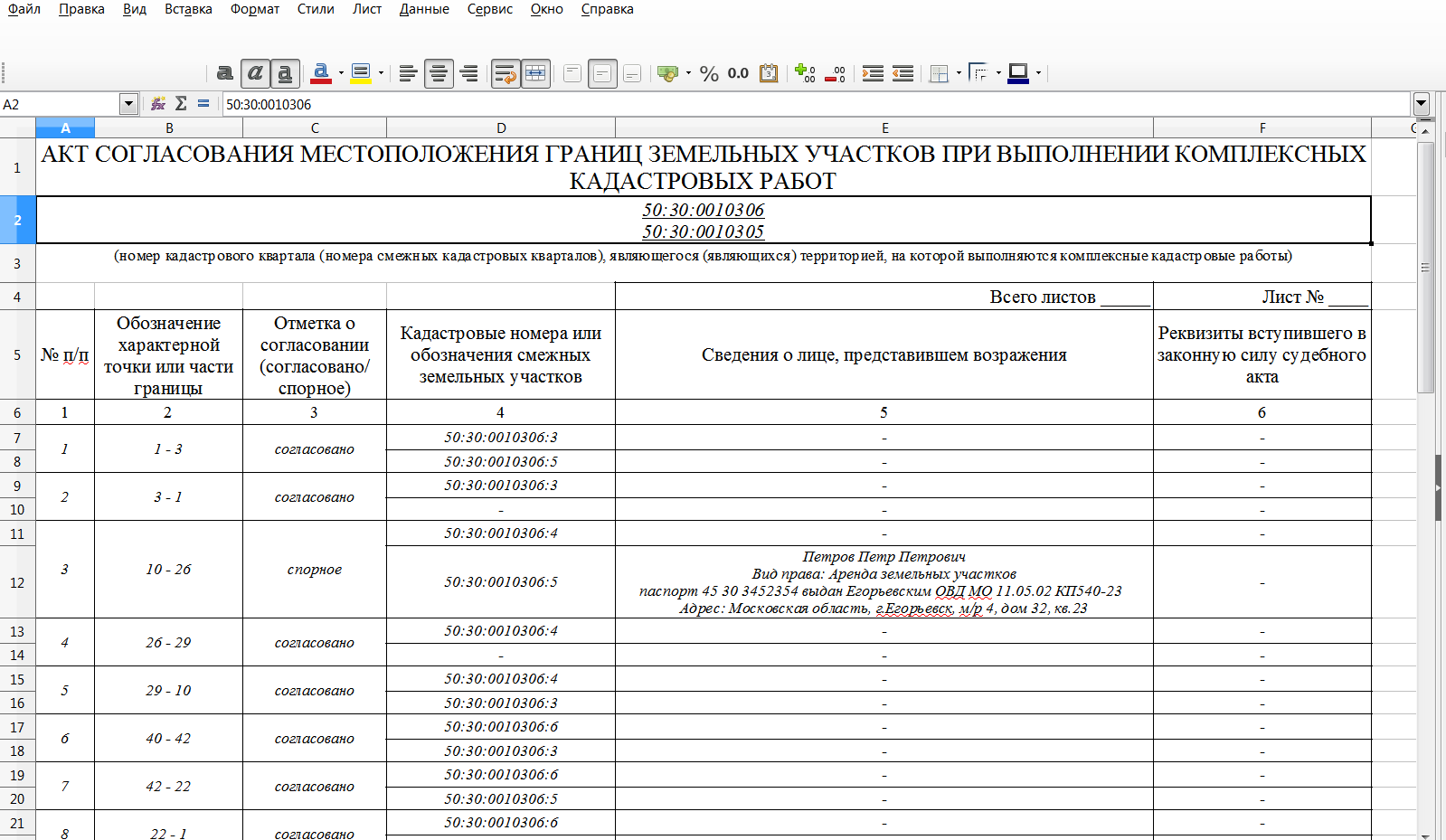
Task: Apply date number format
Action: coord(769,73)
